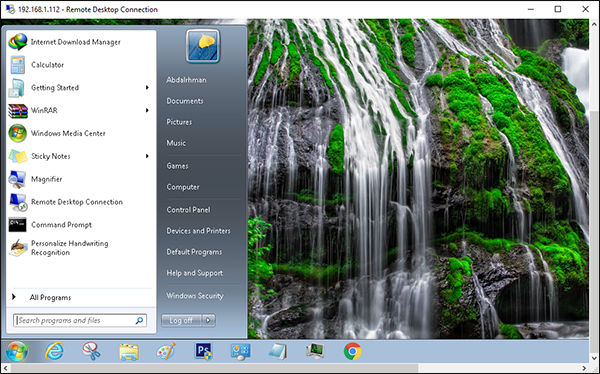Open Paint from the taskbar
This screenshot has width=600, height=374.
(x=166, y=351)
